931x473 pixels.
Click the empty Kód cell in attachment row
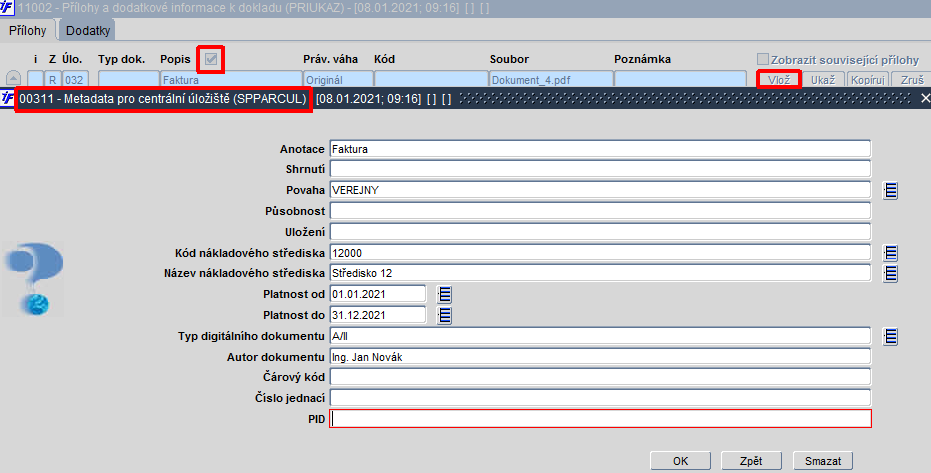[431, 80]
